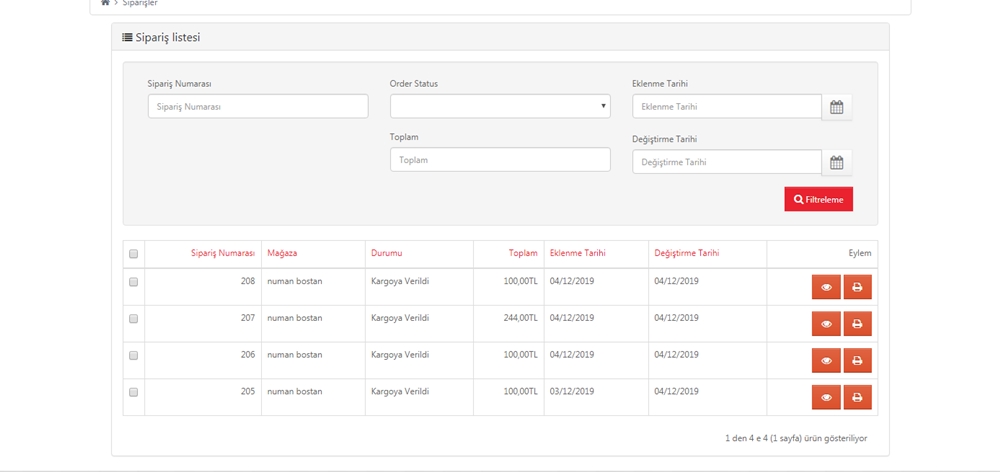Check the box for order 206
This screenshot has width=1000, height=472.
tap(133, 355)
